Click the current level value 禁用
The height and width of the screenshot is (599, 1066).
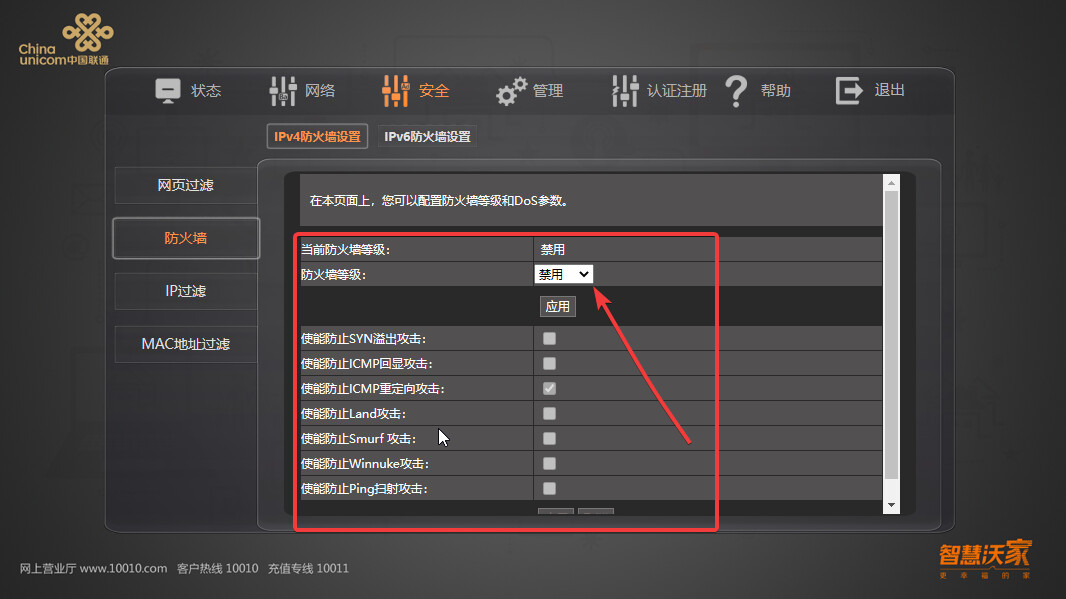(x=553, y=250)
